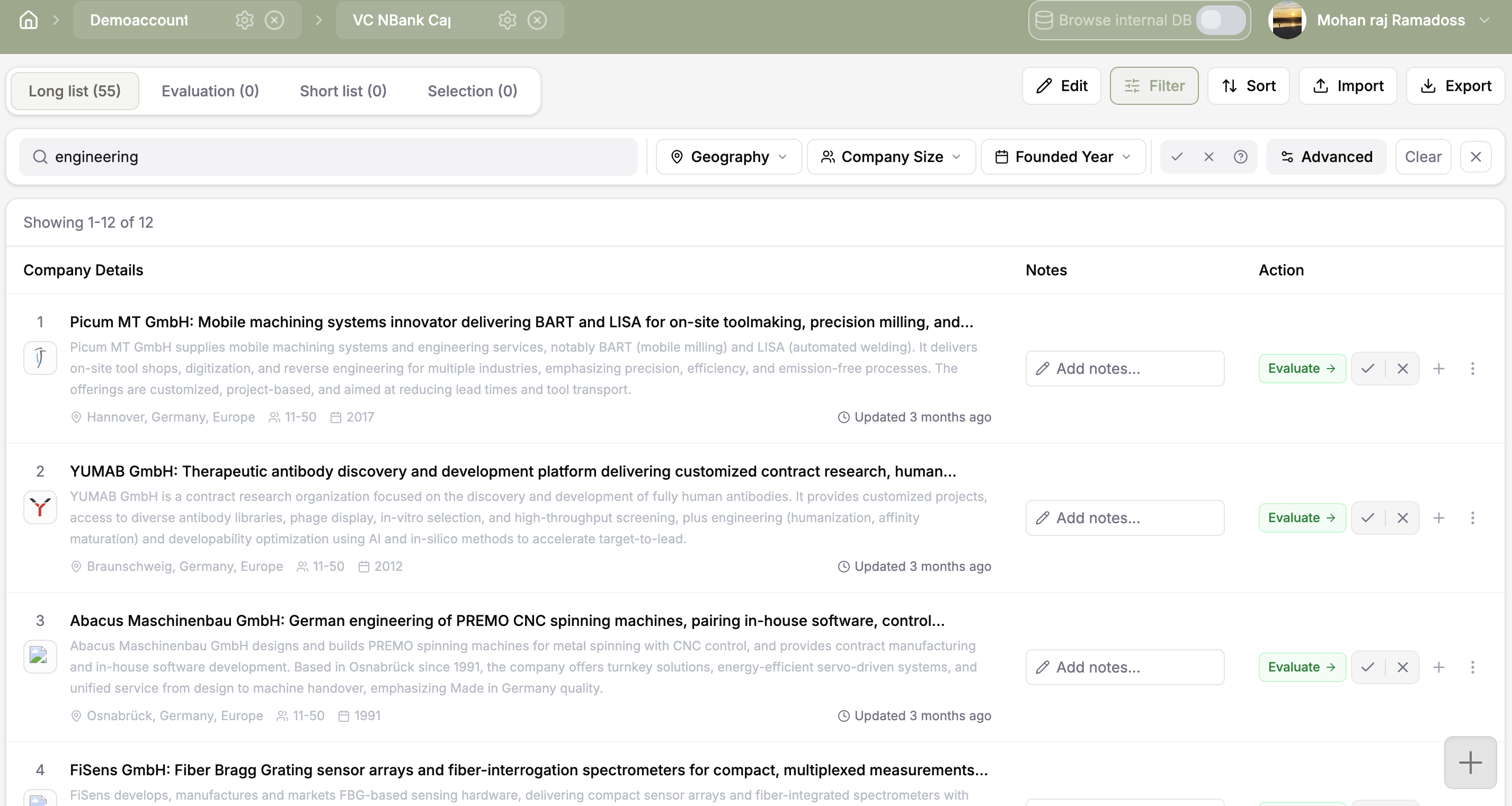Close the Demoaccount breadcrumb tab
Viewport: 1512px width, 806px height.
click(x=274, y=20)
